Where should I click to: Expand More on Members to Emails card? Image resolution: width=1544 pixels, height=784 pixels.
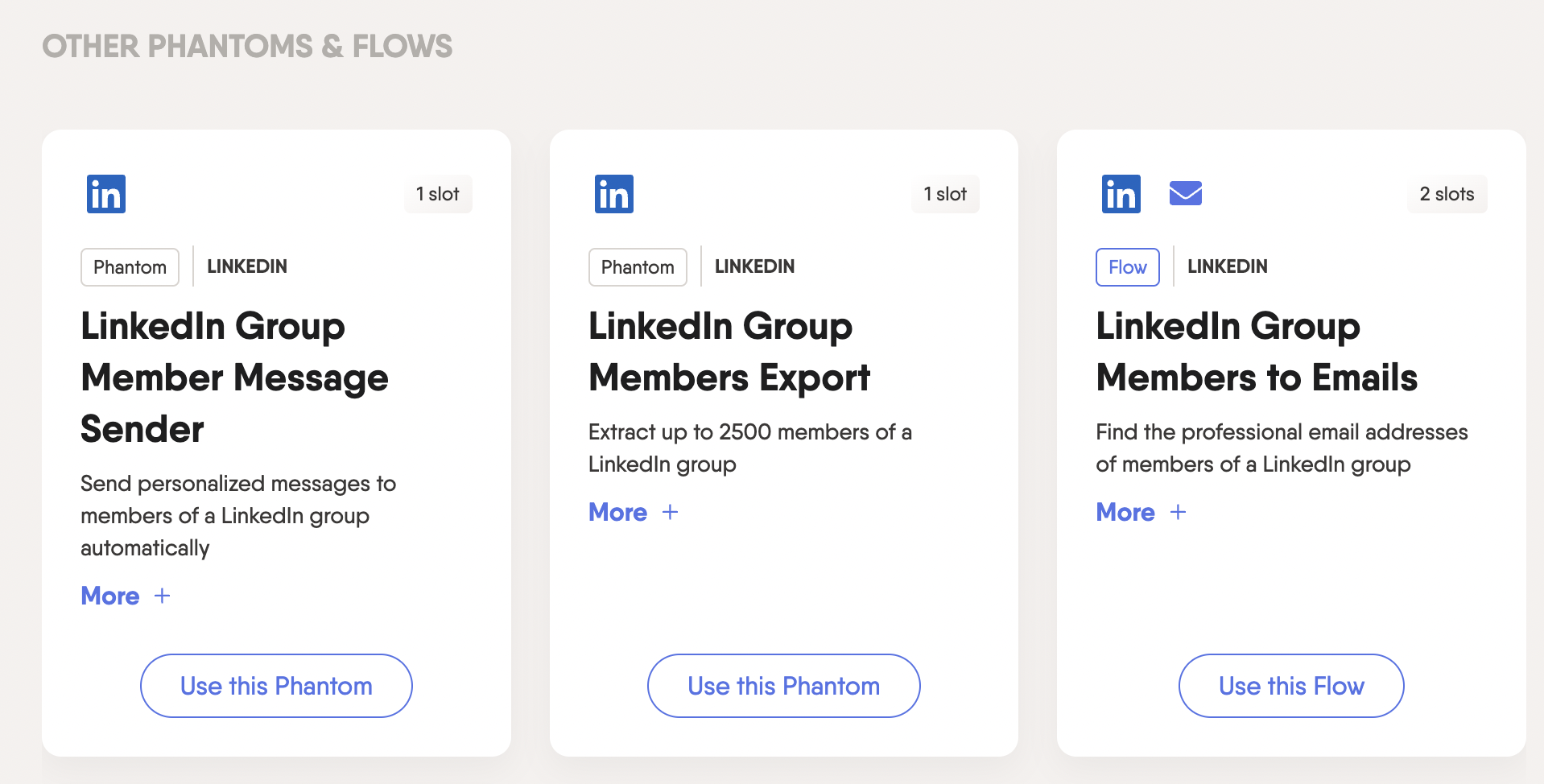(1125, 512)
